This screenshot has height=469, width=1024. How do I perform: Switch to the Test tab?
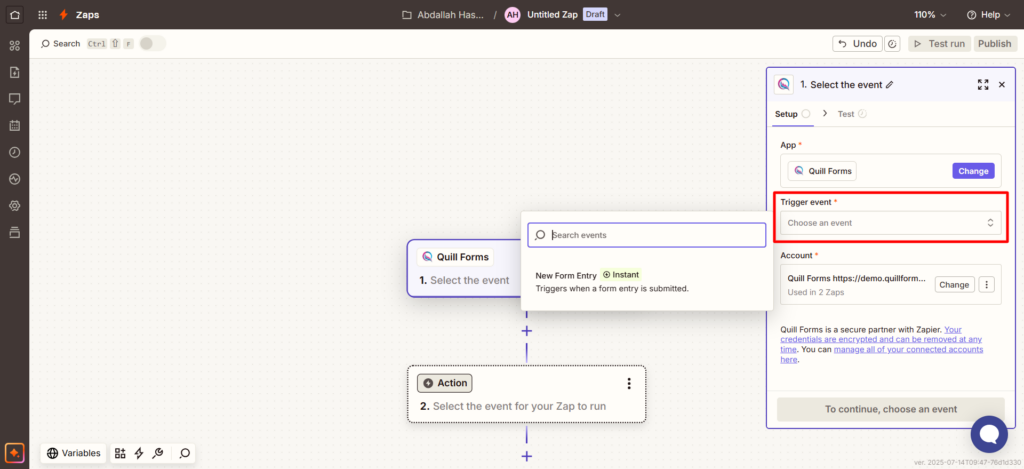(852, 114)
